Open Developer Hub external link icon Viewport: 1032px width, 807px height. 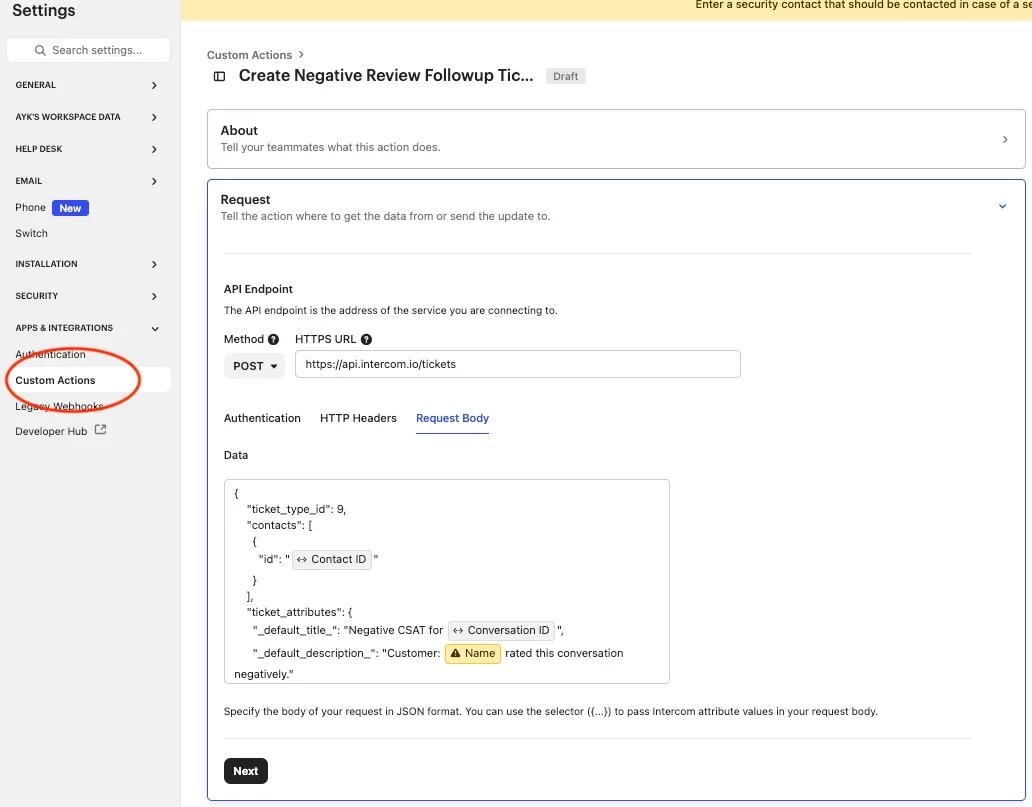pos(101,430)
